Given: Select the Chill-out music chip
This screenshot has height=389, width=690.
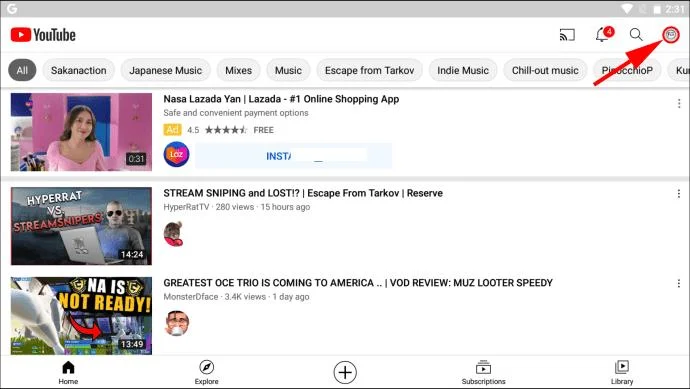Looking at the screenshot, I should coord(545,70).
